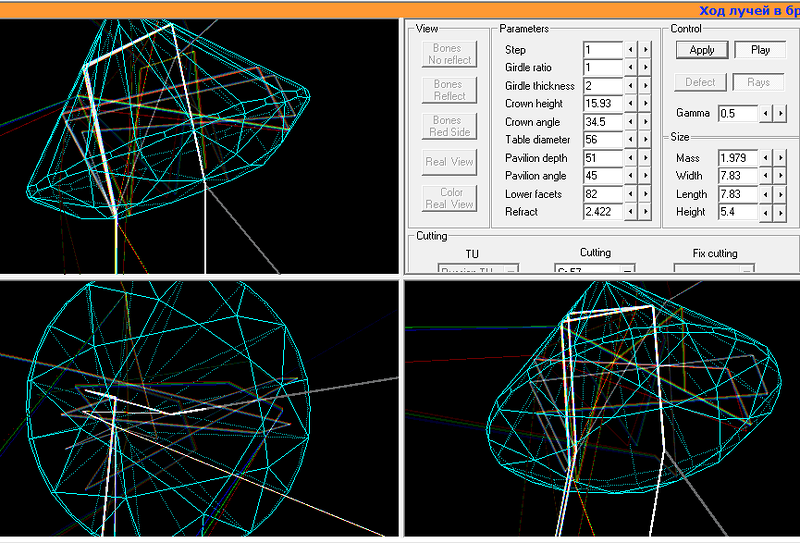Screen dimensions: 800x543
Task: Increase Refract value with right arrow
Action: (x=646, y=211)
